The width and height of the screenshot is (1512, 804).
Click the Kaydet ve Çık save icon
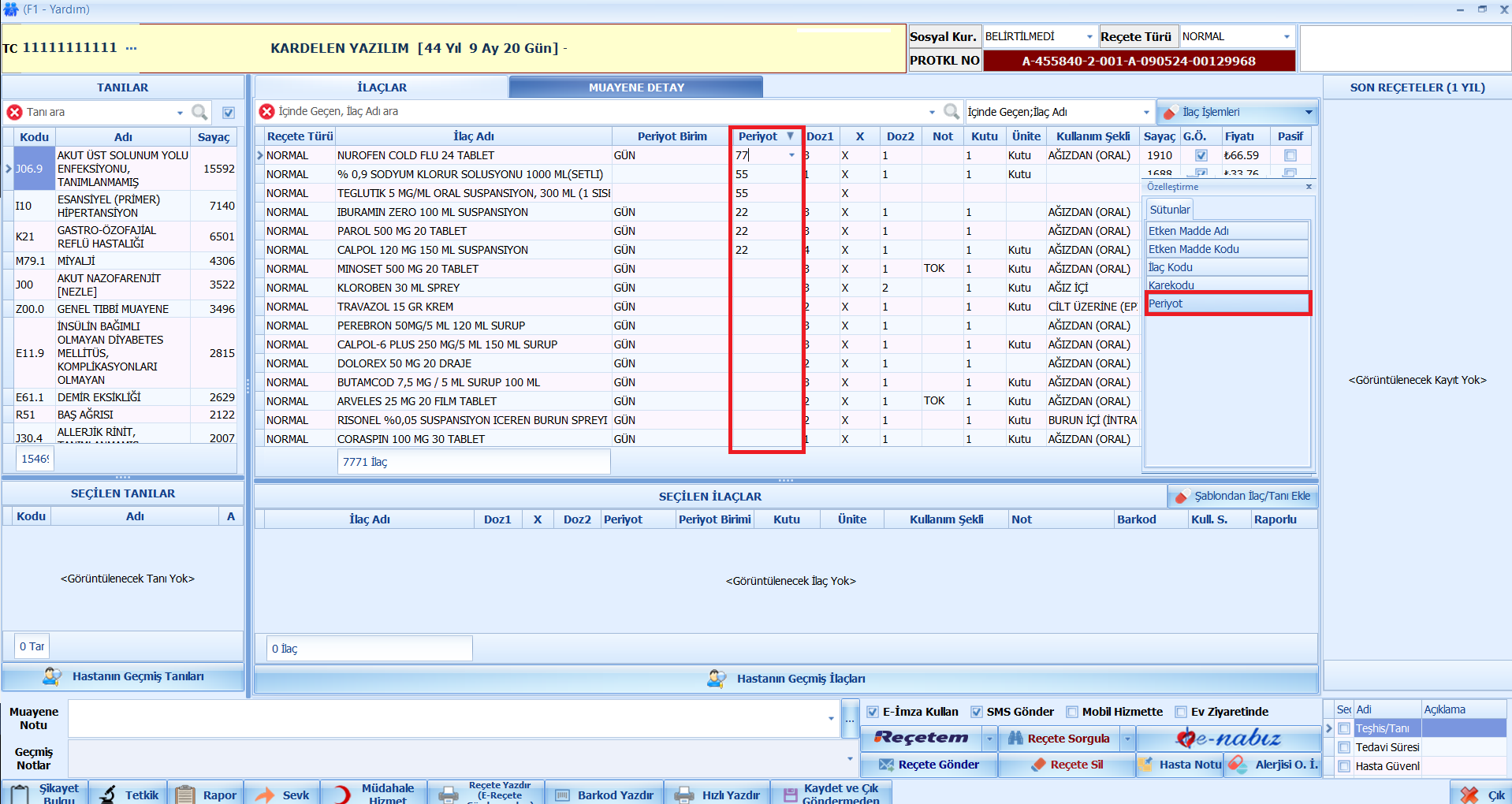[x=790, y=795]
